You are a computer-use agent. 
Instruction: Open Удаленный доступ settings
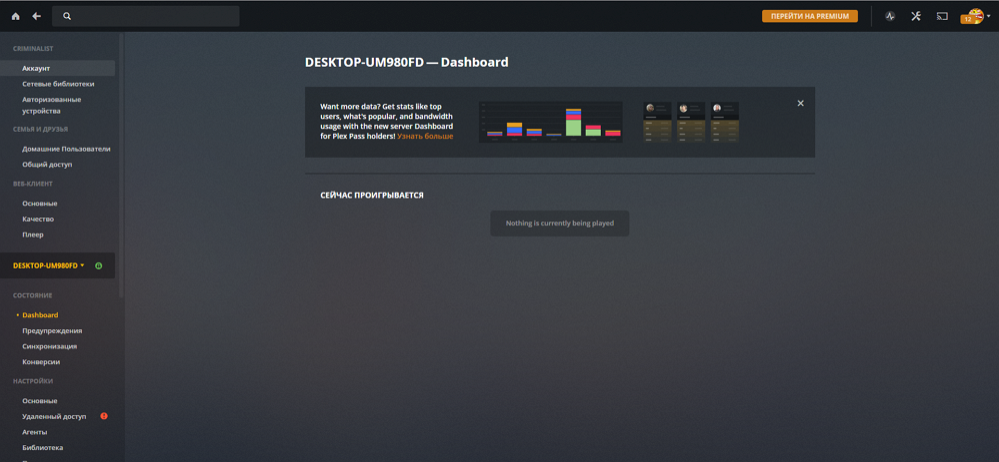tap(54, 416)
